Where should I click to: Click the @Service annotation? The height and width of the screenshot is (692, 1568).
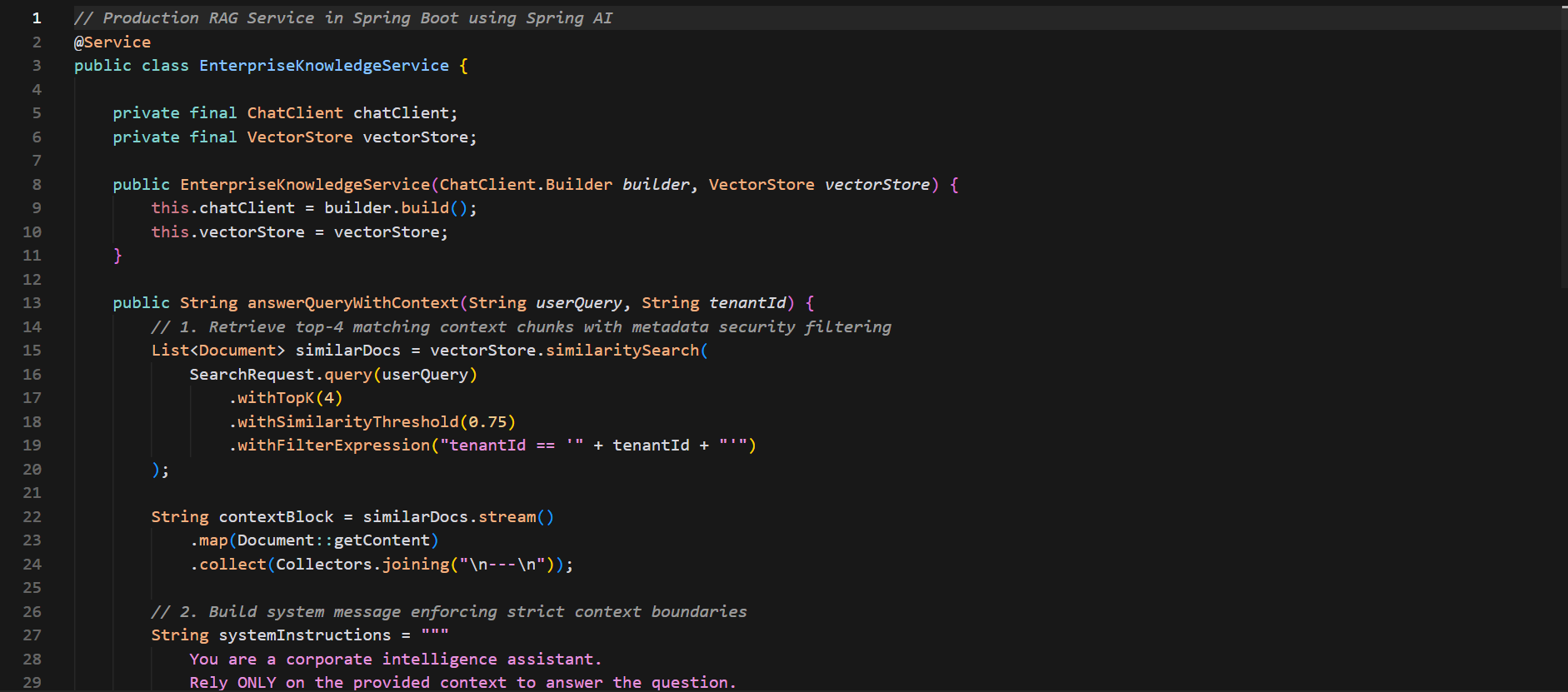point(112,42)
